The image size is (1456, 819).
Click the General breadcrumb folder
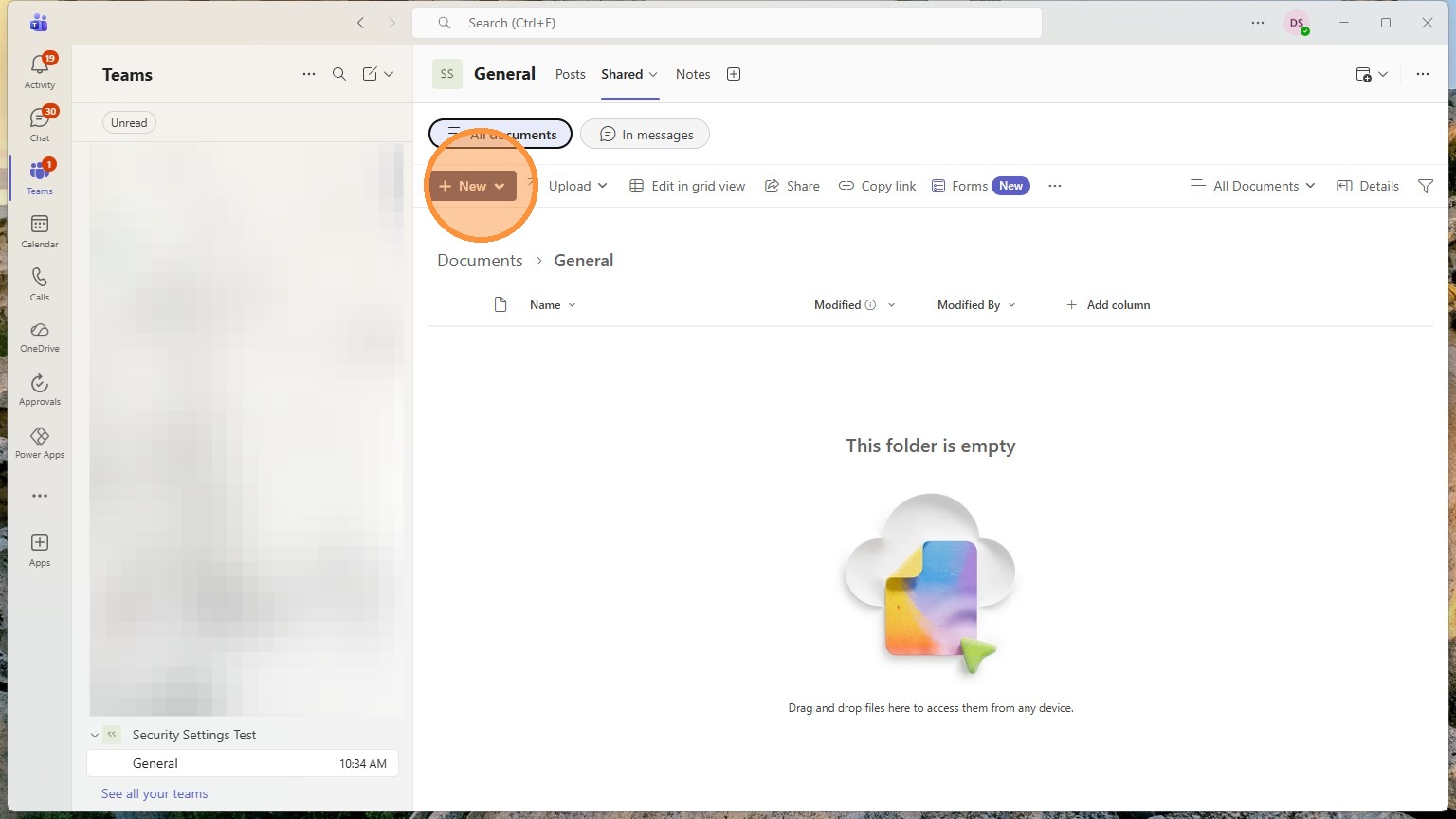point(584,261)
